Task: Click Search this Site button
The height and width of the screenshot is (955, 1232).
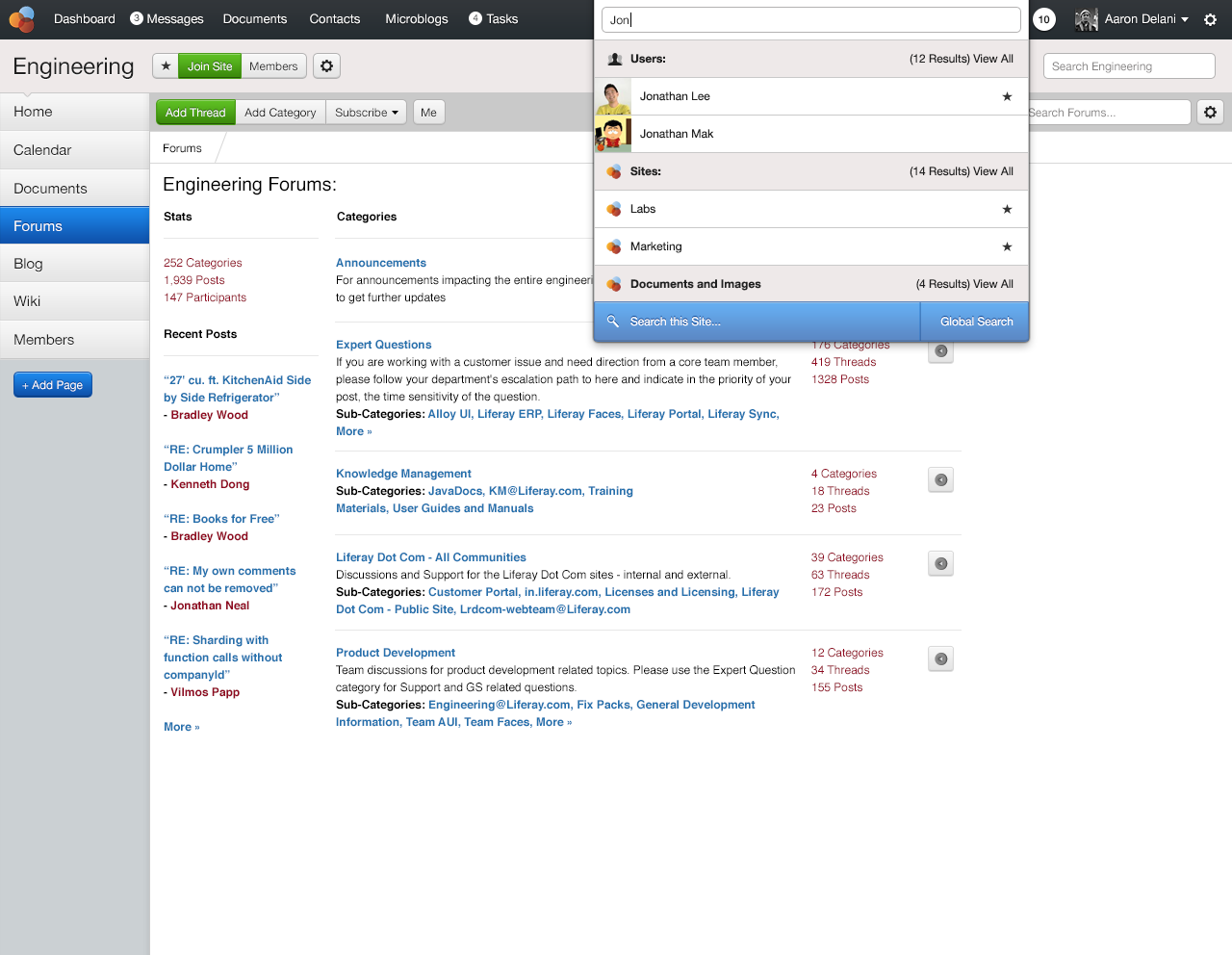Action: point(757,322)
